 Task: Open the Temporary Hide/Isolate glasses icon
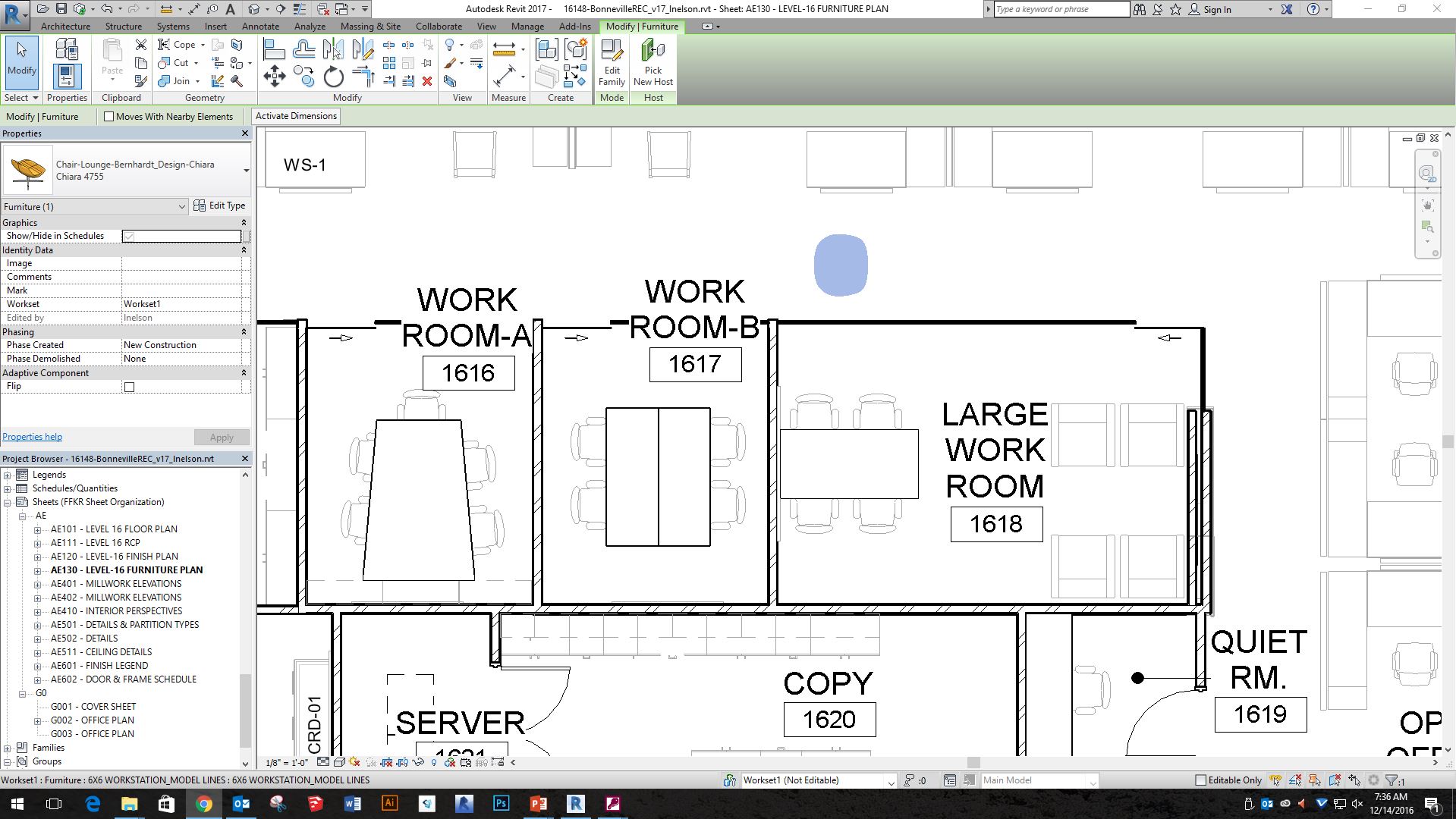(417, 762)
